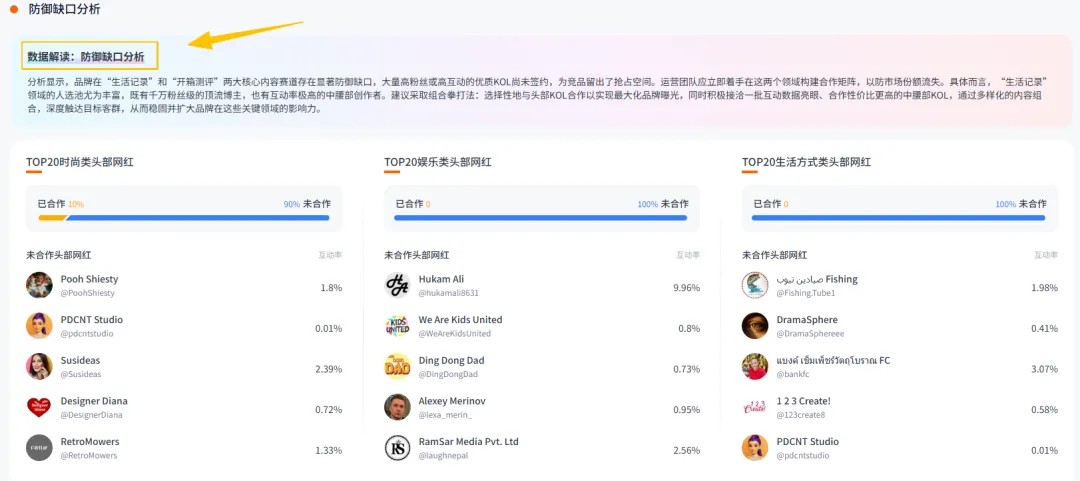The height and width of the screenshot is (481, 1080).
Task: Click the 90% 未合作 label
Action: (x=307, y=204)
